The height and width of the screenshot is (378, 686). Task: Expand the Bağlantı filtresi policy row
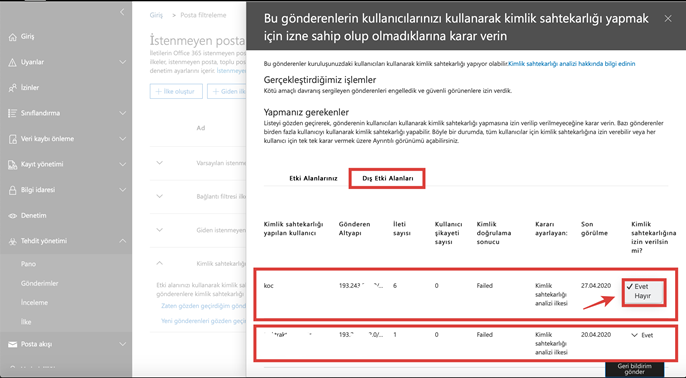tap(159, 196)
